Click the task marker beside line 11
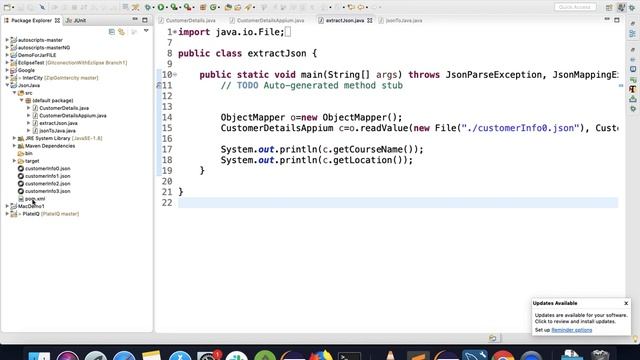 tap(159, 85)
